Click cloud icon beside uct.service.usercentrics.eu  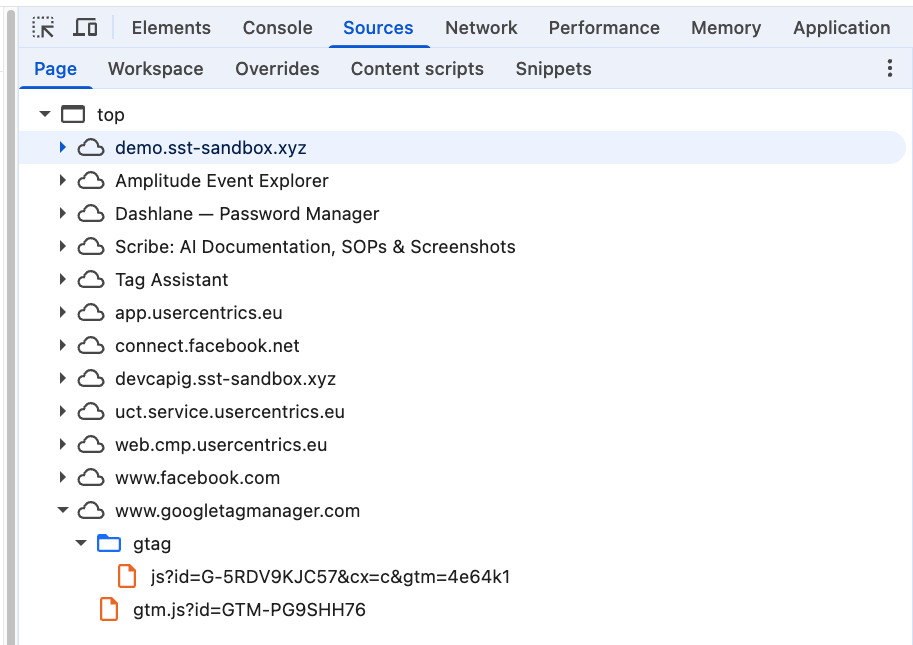(91, 412)
